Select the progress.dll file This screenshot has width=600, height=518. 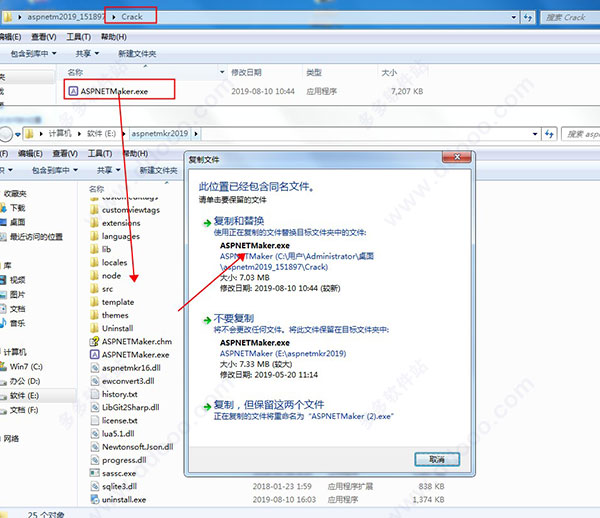[118, 460]
